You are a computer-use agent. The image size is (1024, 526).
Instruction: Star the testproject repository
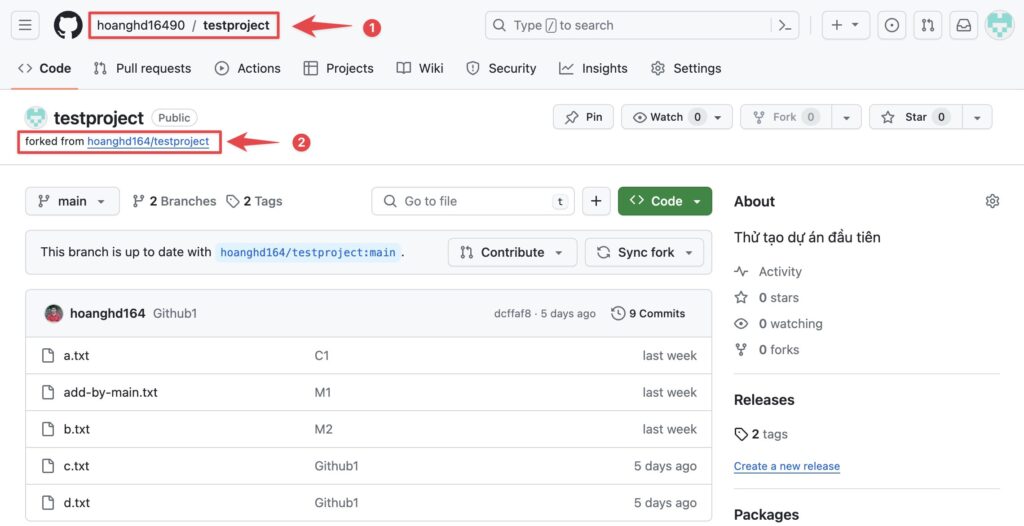coord(916,117)
